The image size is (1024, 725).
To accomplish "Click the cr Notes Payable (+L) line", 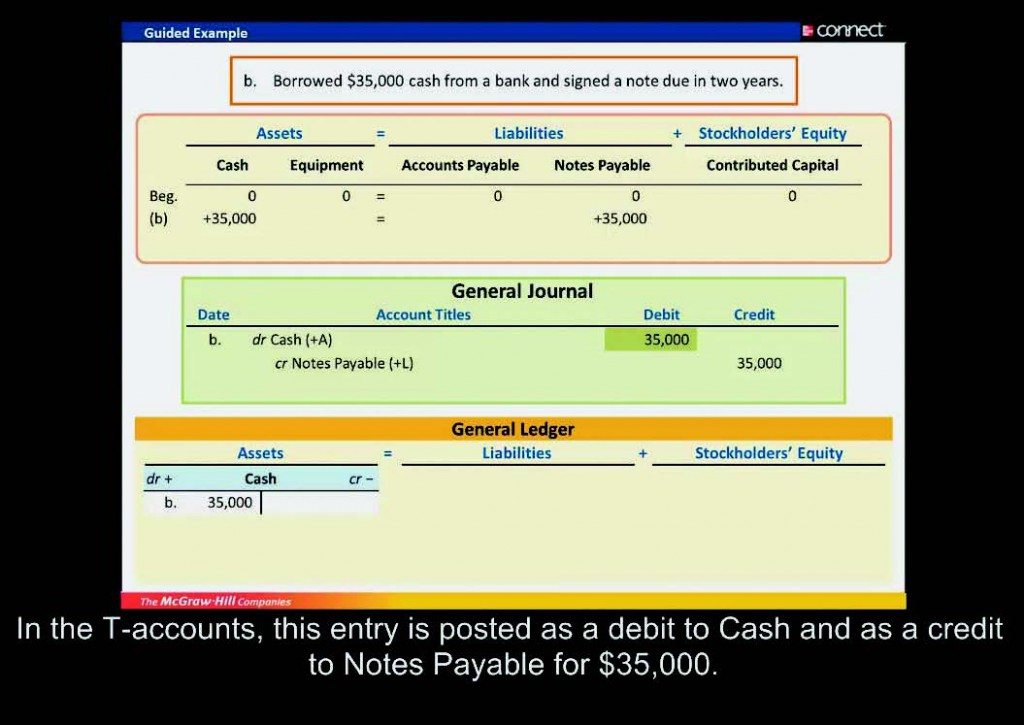I will tap(344, 363).
